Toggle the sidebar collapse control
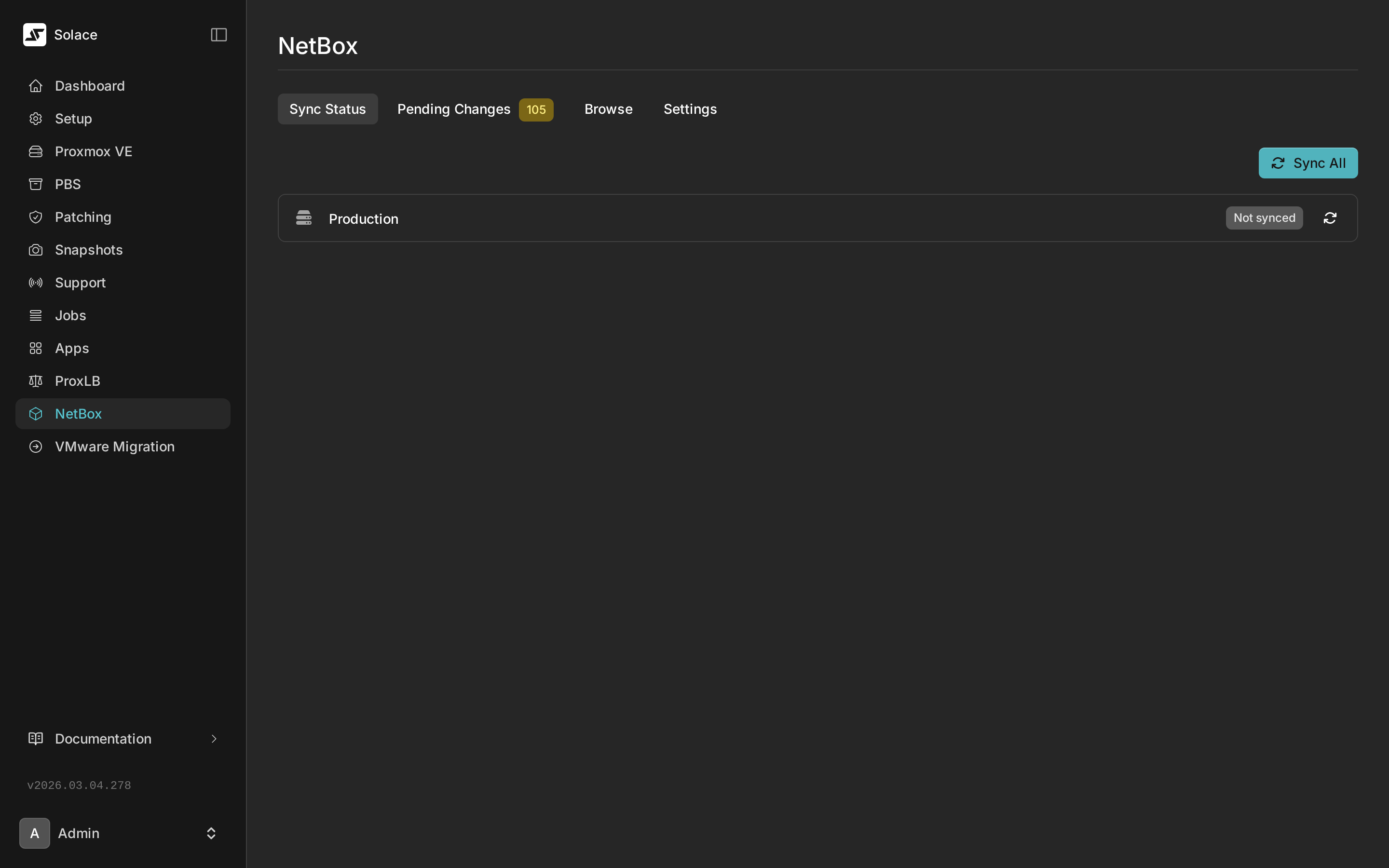Image resolution: width=1389 pixels, height=868 pixels. pos(218,34)
